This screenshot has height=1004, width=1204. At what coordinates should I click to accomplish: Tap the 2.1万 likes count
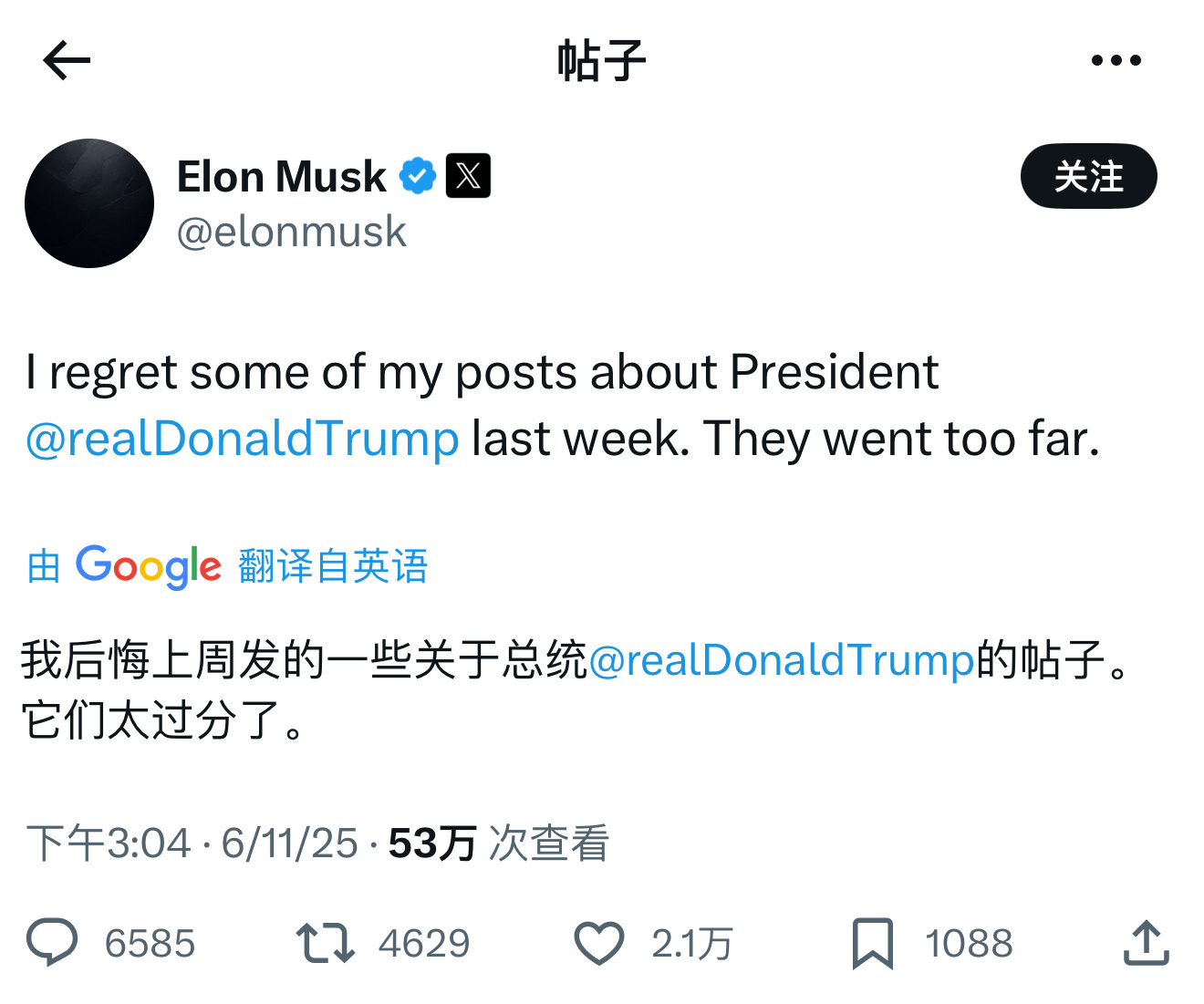tap(692, 943)
